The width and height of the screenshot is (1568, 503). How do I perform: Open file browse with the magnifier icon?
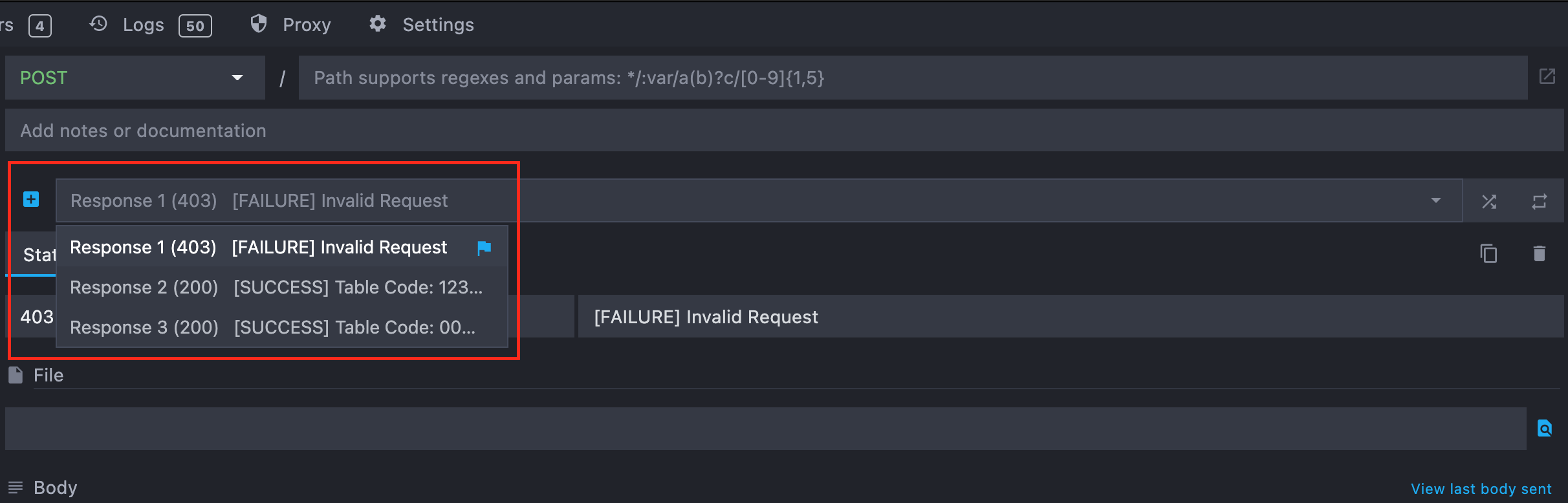tap(1544, 428)
